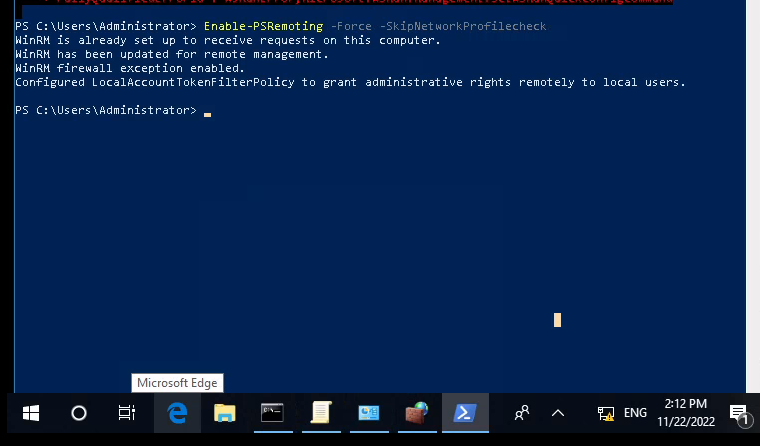Open the clock showing 2:12 PM
The image size is (760, 446).
click(686, 413)
